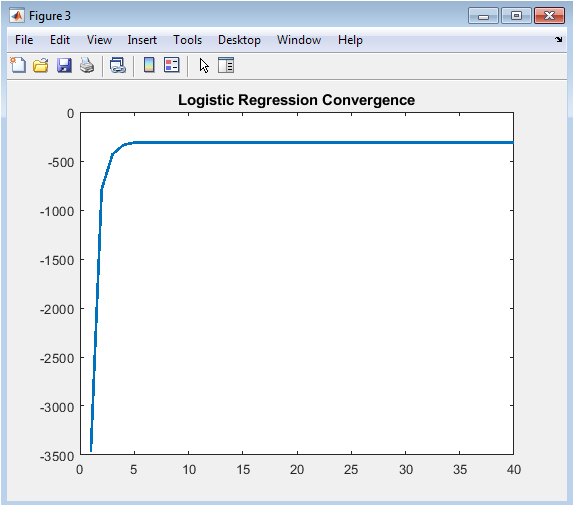Click the x-axis label 30
This screenshot has width=574, height=506.
pos(406,469)
